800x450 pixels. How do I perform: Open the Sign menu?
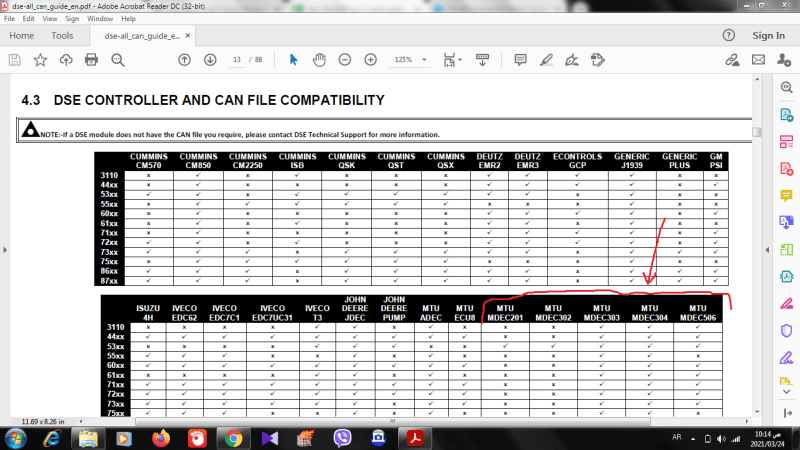[x=72, y=18]
